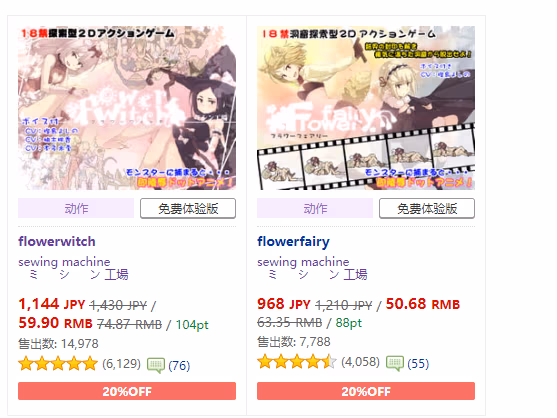Click the review comment icon for flowerfairy
This screenshot has width=557, height=418.
[x=395, y=363]
